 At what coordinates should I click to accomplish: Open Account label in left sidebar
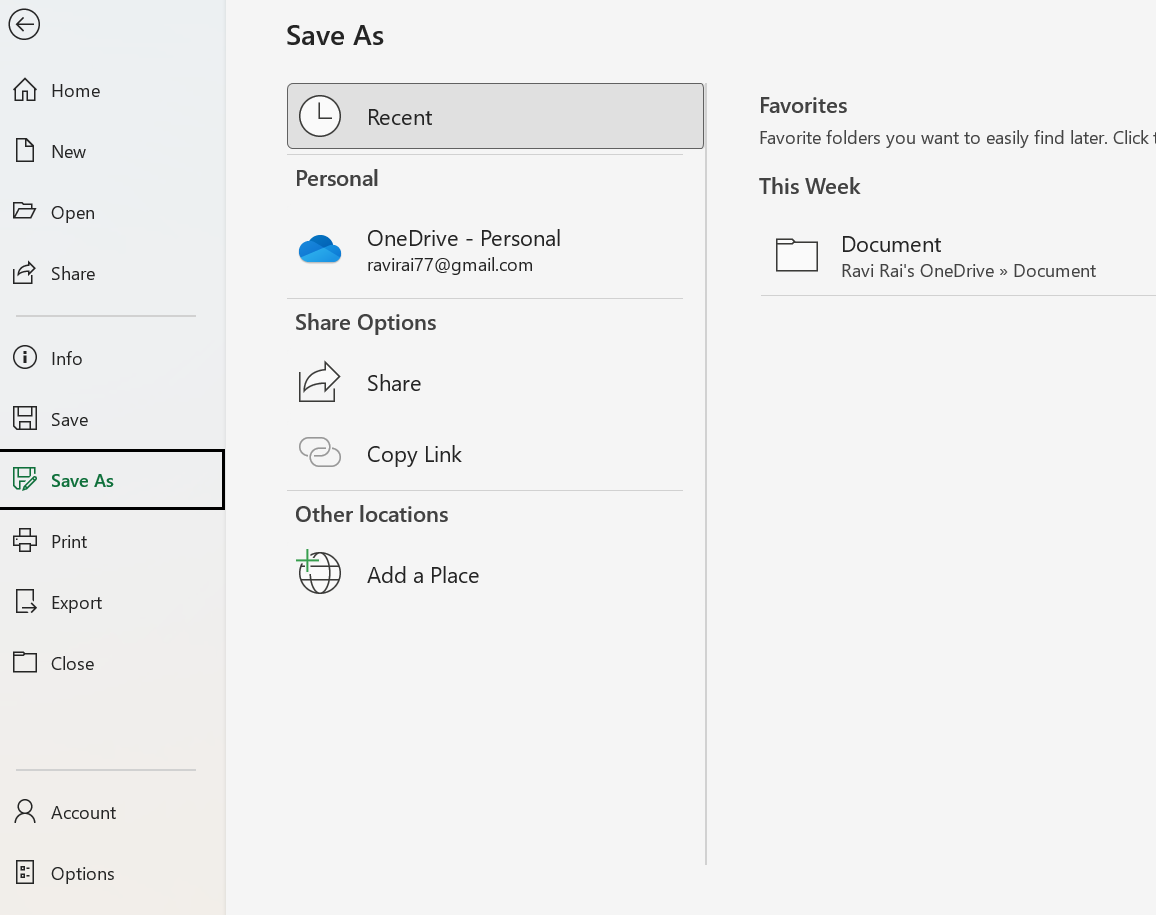[x=83, y=813]
